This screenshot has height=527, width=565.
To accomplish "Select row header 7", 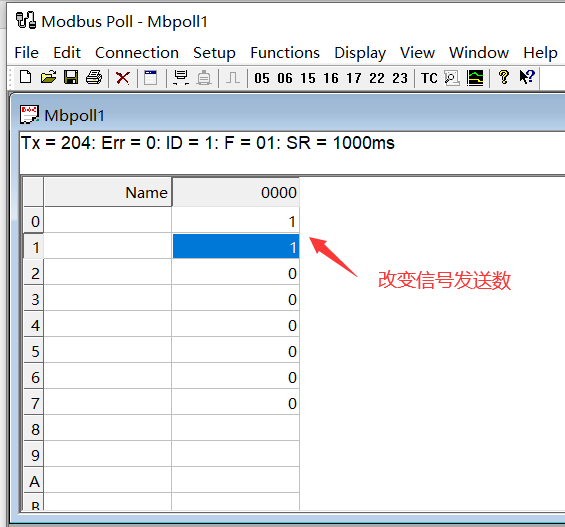I will 34,403.
